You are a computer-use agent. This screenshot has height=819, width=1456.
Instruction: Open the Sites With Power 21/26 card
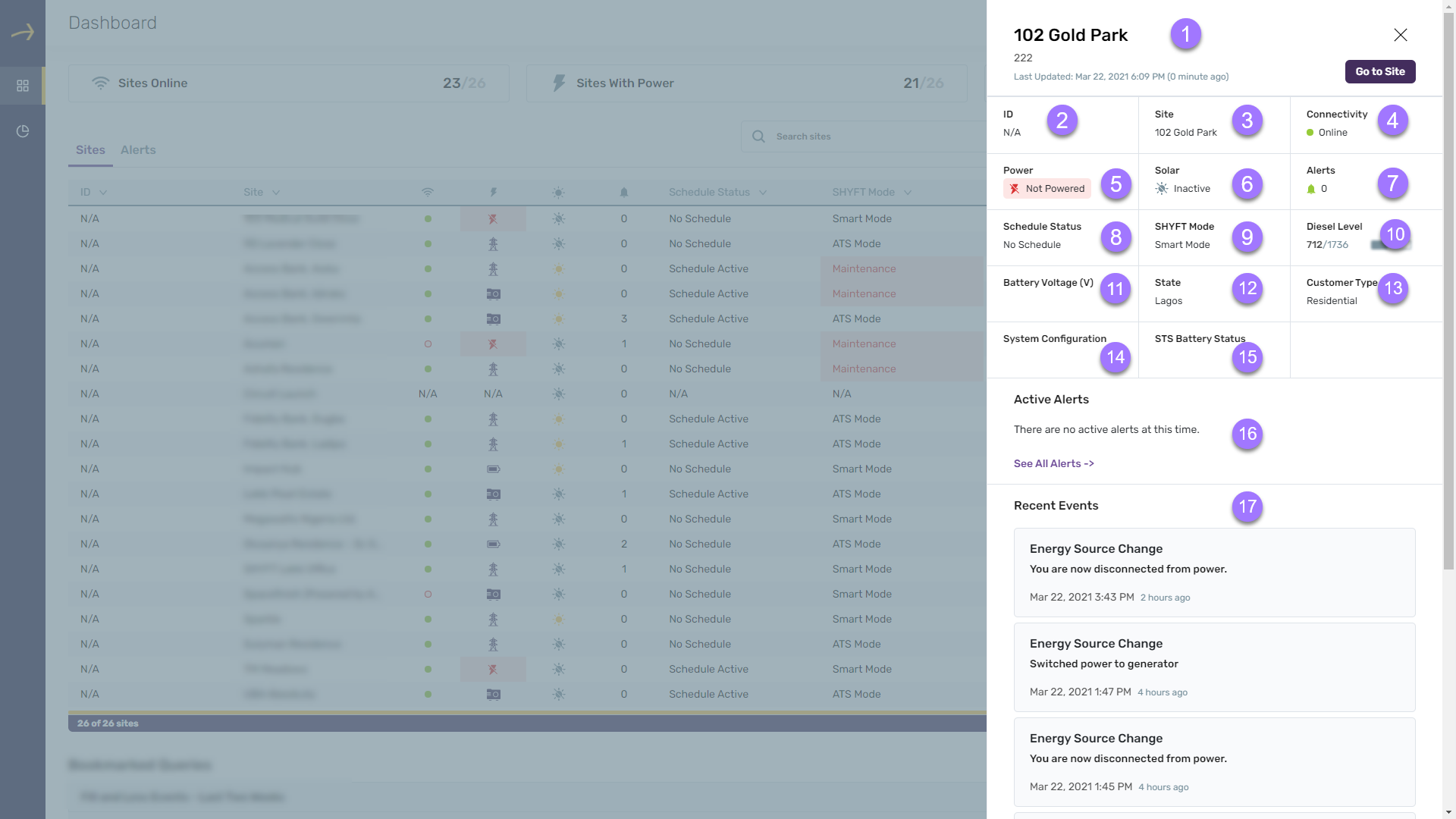click(x=746, y=83)
